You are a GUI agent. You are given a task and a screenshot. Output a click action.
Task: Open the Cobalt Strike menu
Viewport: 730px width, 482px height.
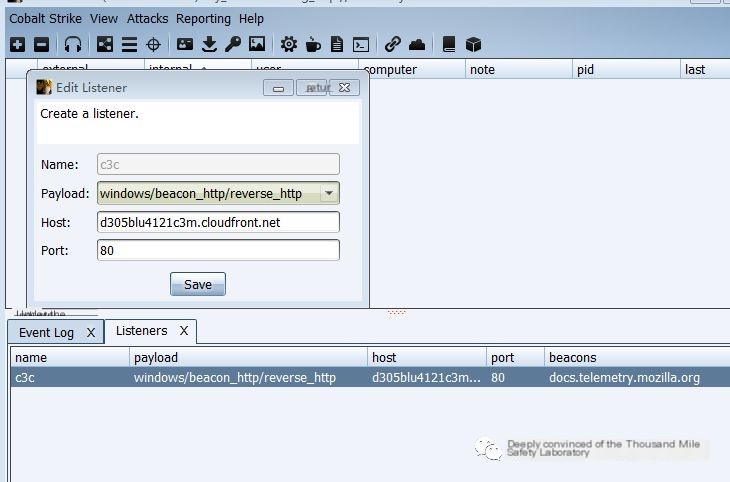click(x=45, y=19)
